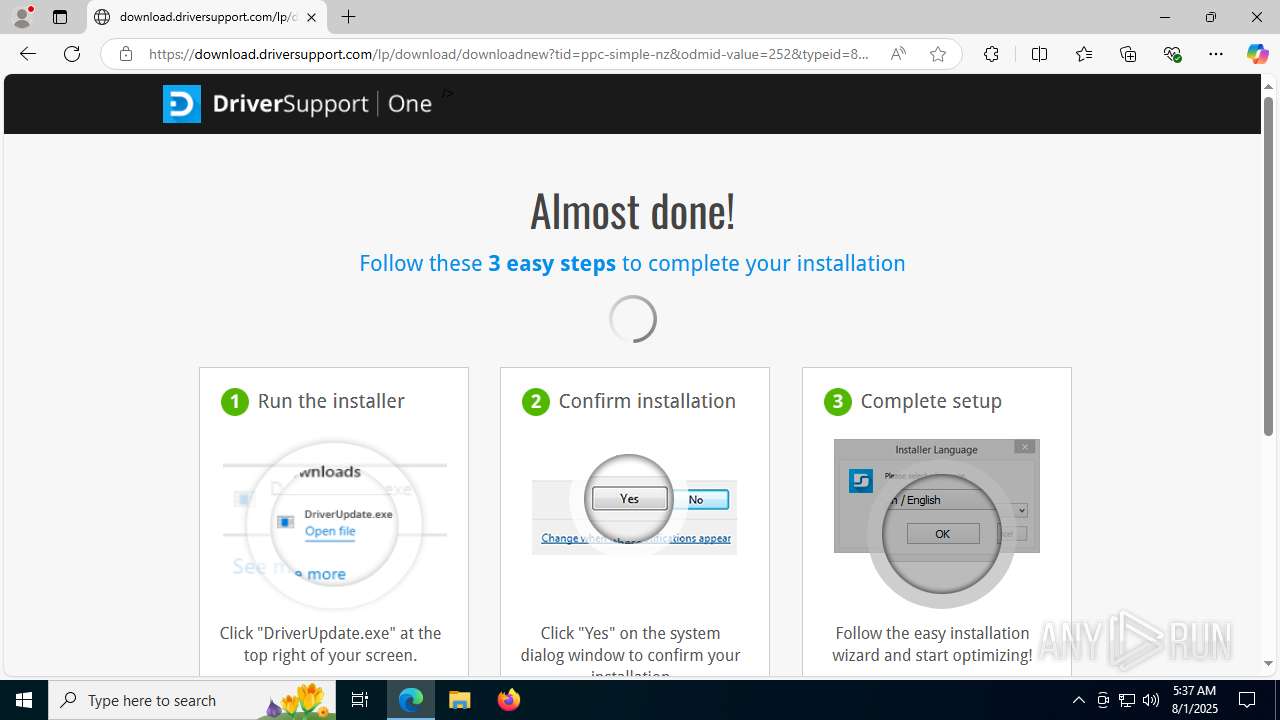1280x720 pixels.
Task: Refresh the current page
Action: tap(72, 54)
